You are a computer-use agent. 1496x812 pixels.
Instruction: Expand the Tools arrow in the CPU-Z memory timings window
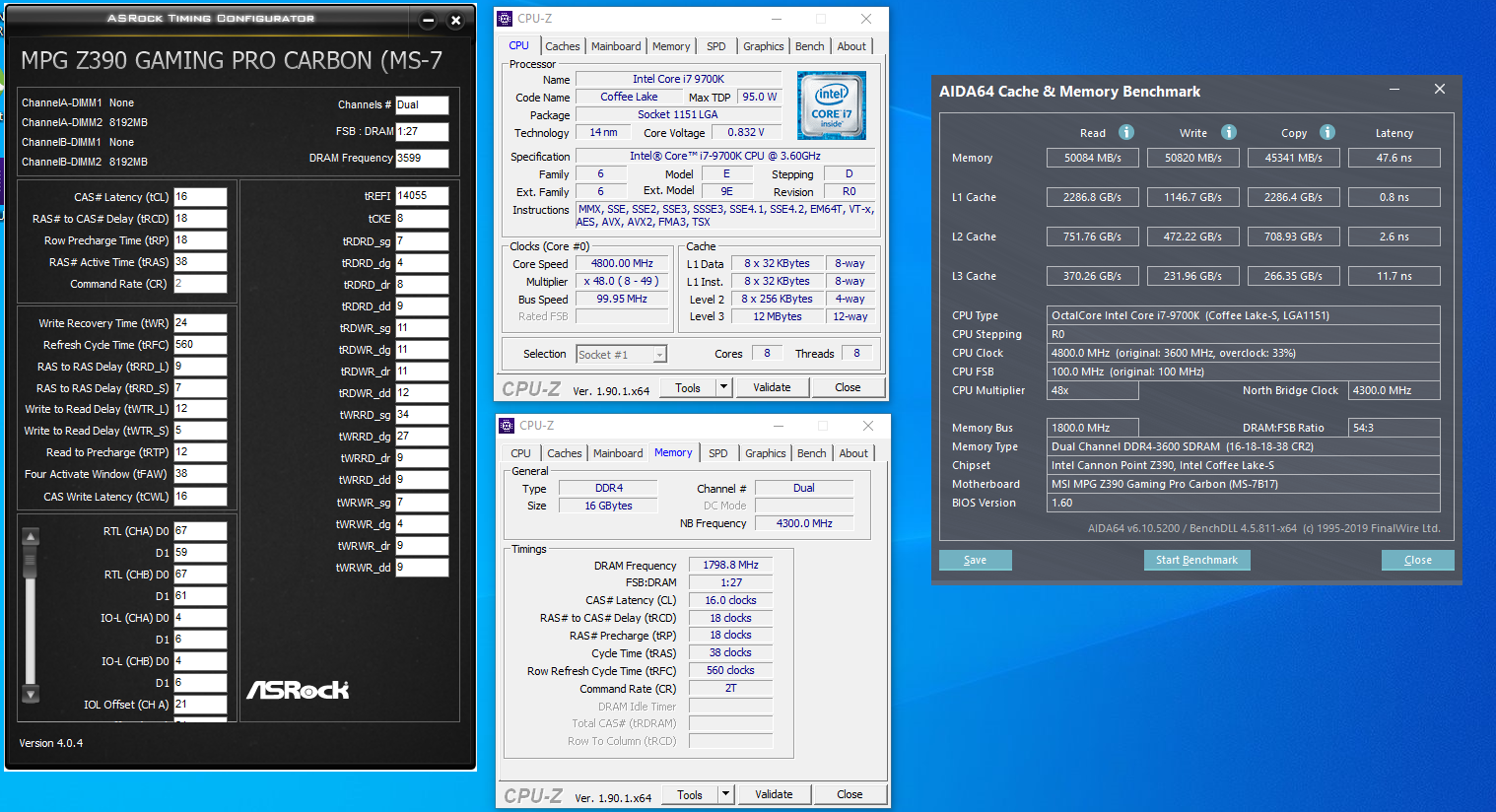[726, 794]
